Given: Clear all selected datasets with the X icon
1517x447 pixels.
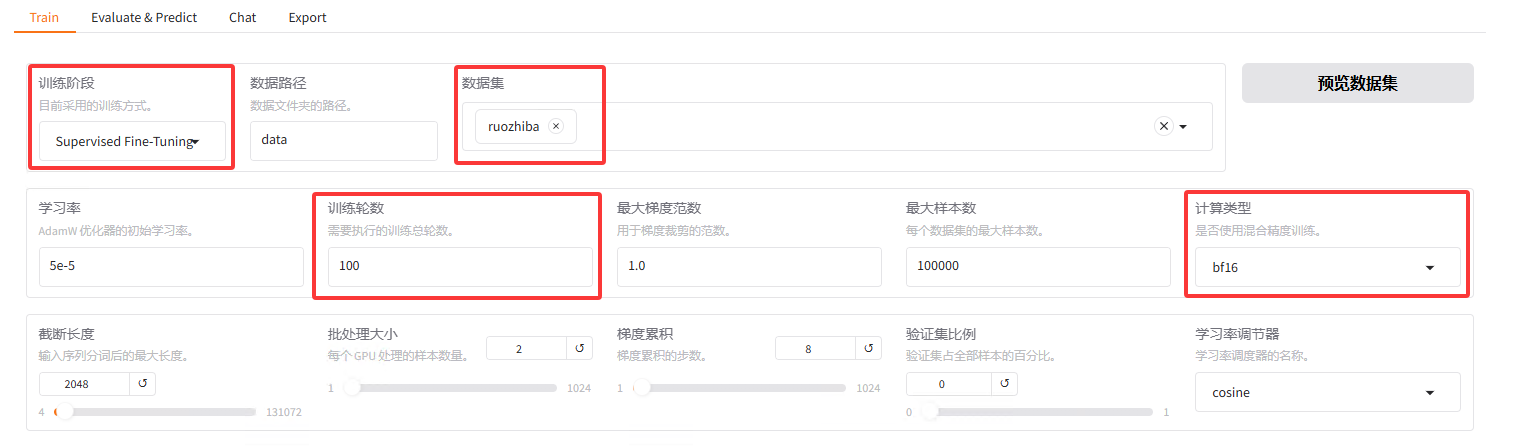Looking at the screenshot, I should coord(1163,126).
